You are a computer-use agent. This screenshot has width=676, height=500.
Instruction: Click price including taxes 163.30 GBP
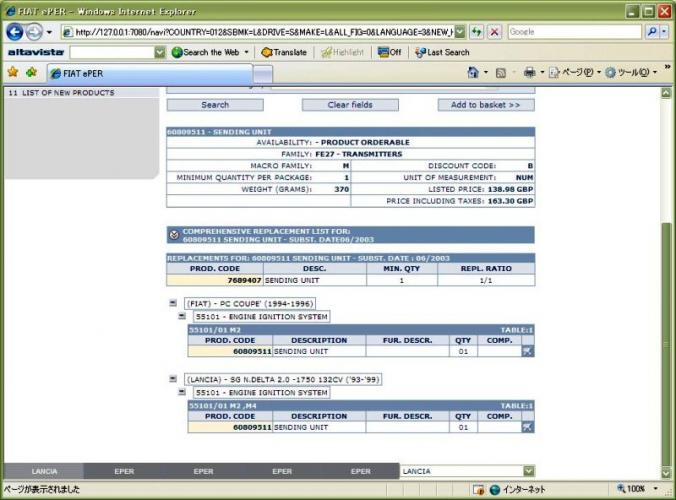(x=510, y=201)
